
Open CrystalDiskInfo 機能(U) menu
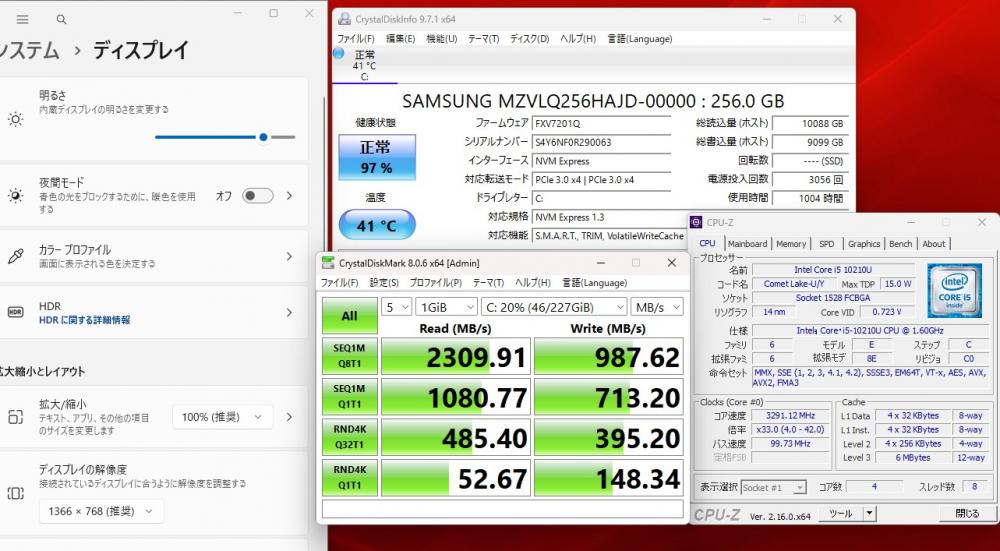(x=442, y=39)
